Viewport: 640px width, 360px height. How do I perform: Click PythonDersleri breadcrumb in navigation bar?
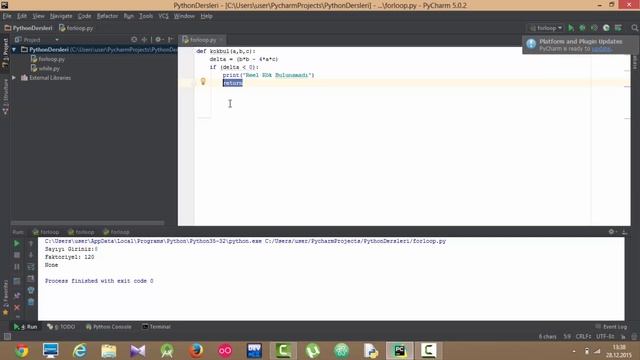pyautogui.click(x=29, y=28)
